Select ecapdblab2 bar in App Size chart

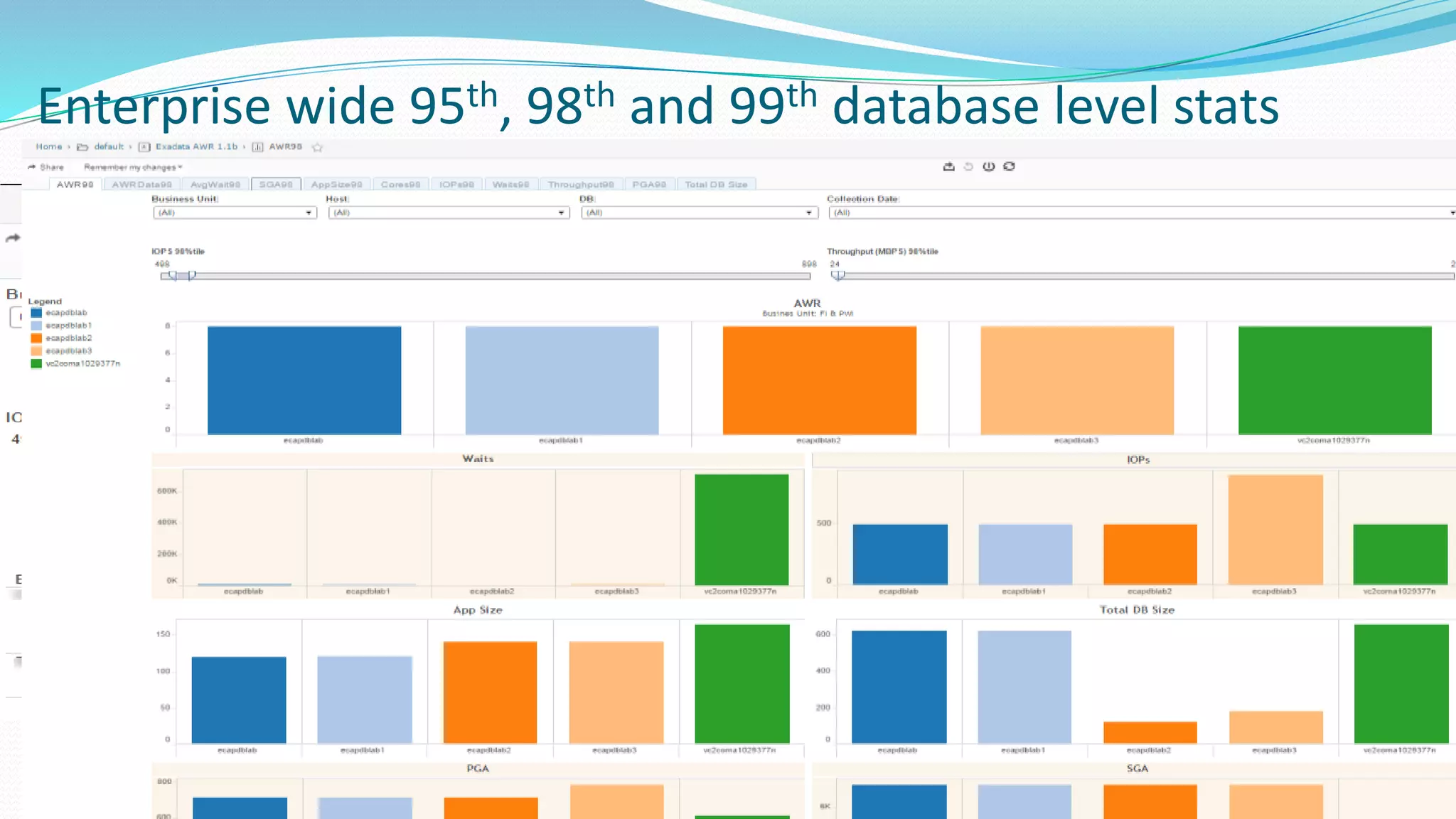tap(490, 692)
